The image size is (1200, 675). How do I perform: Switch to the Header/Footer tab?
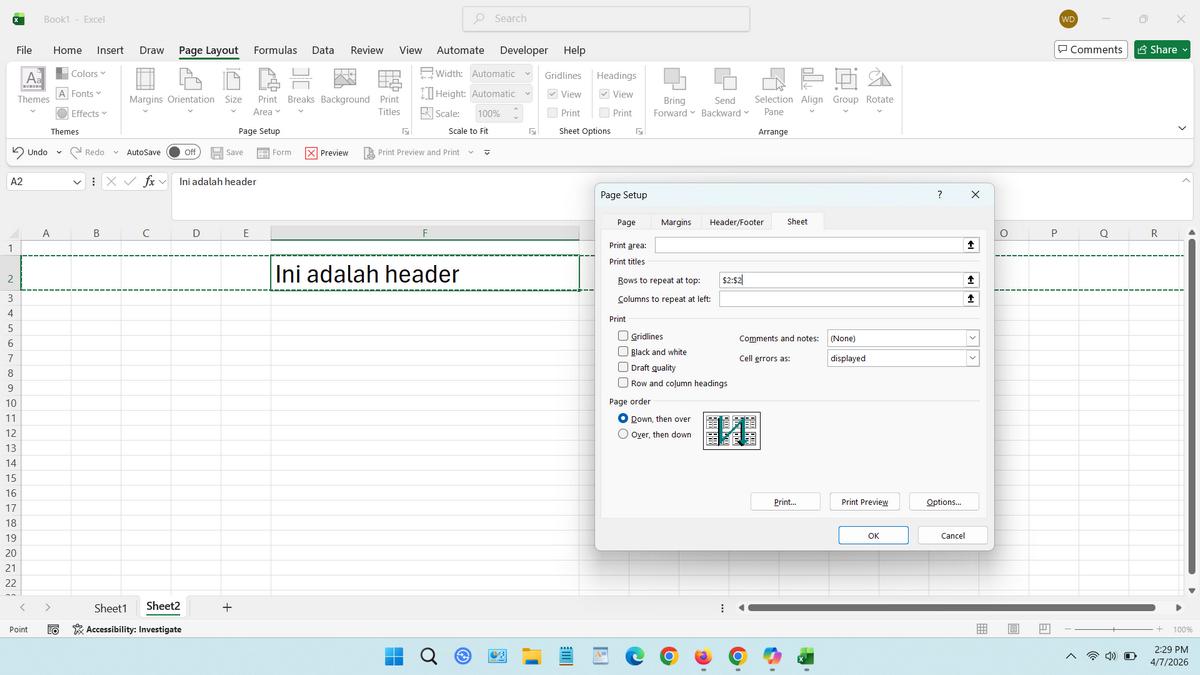click(x=736, y=222)
